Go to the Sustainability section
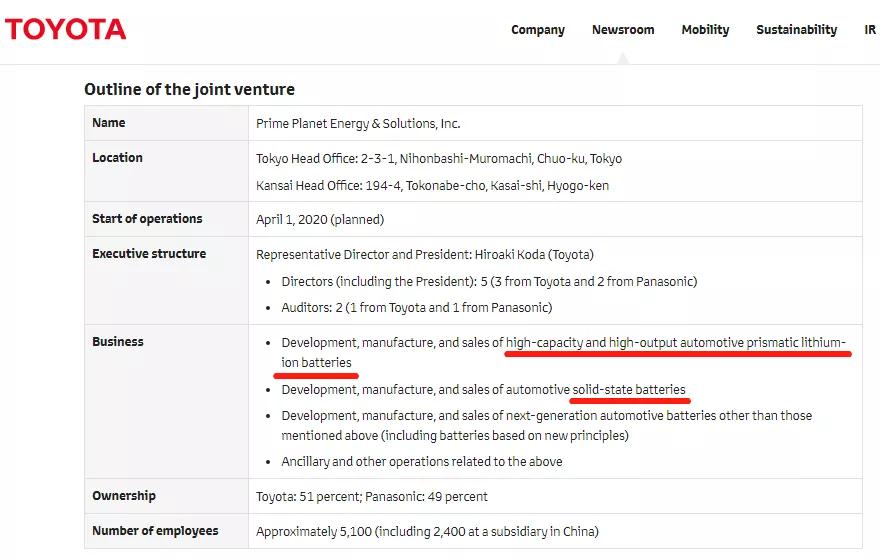Viewport: 880px width, 559px height. [796, 30]
